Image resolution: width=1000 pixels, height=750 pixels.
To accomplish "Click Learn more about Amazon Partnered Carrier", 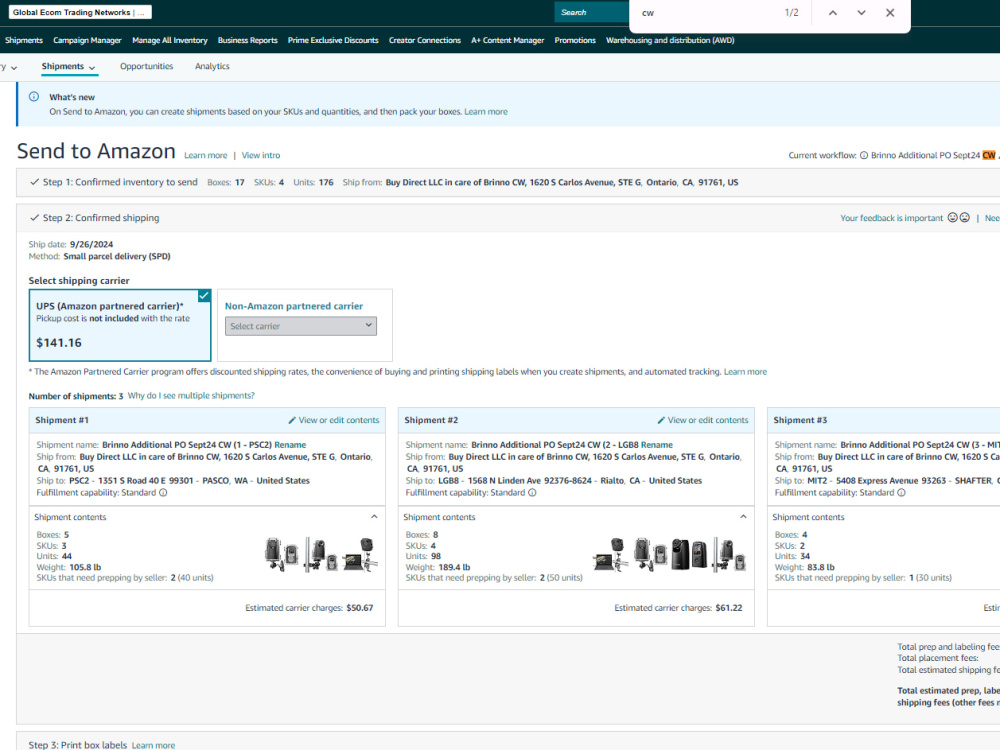I will [746, 372].
